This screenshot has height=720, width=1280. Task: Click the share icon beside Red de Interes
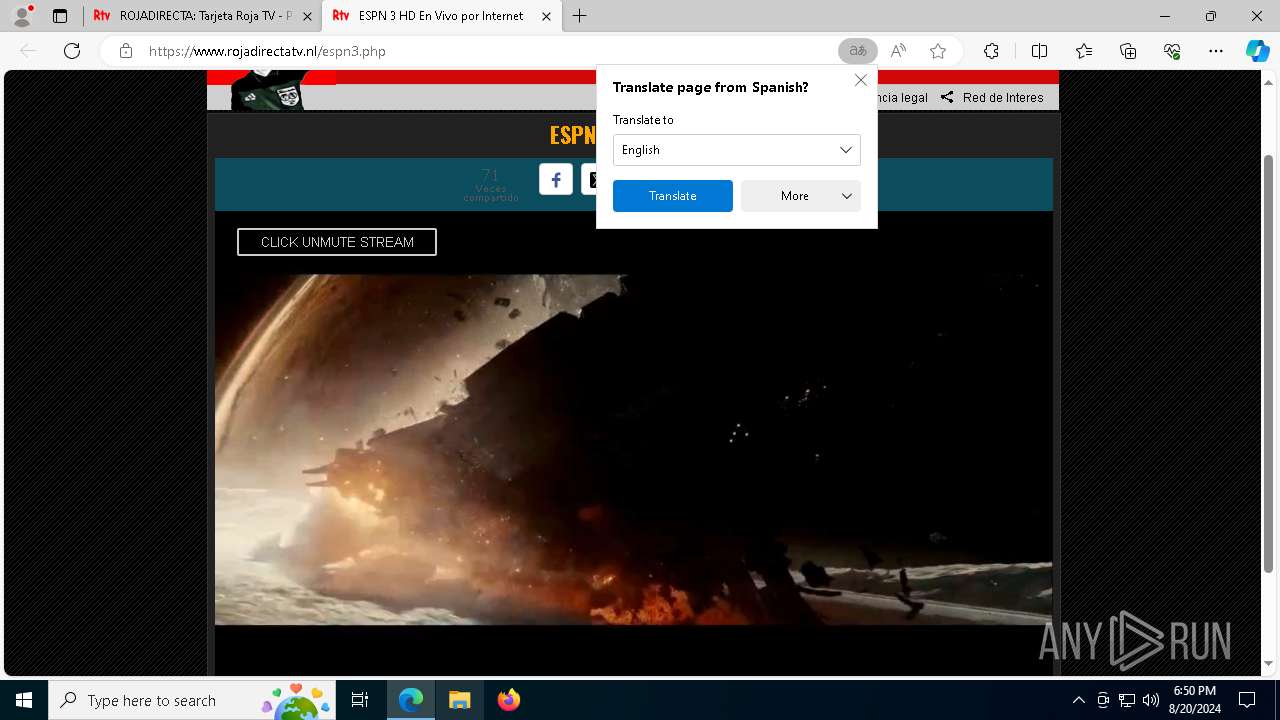click(x=947, y=97)
